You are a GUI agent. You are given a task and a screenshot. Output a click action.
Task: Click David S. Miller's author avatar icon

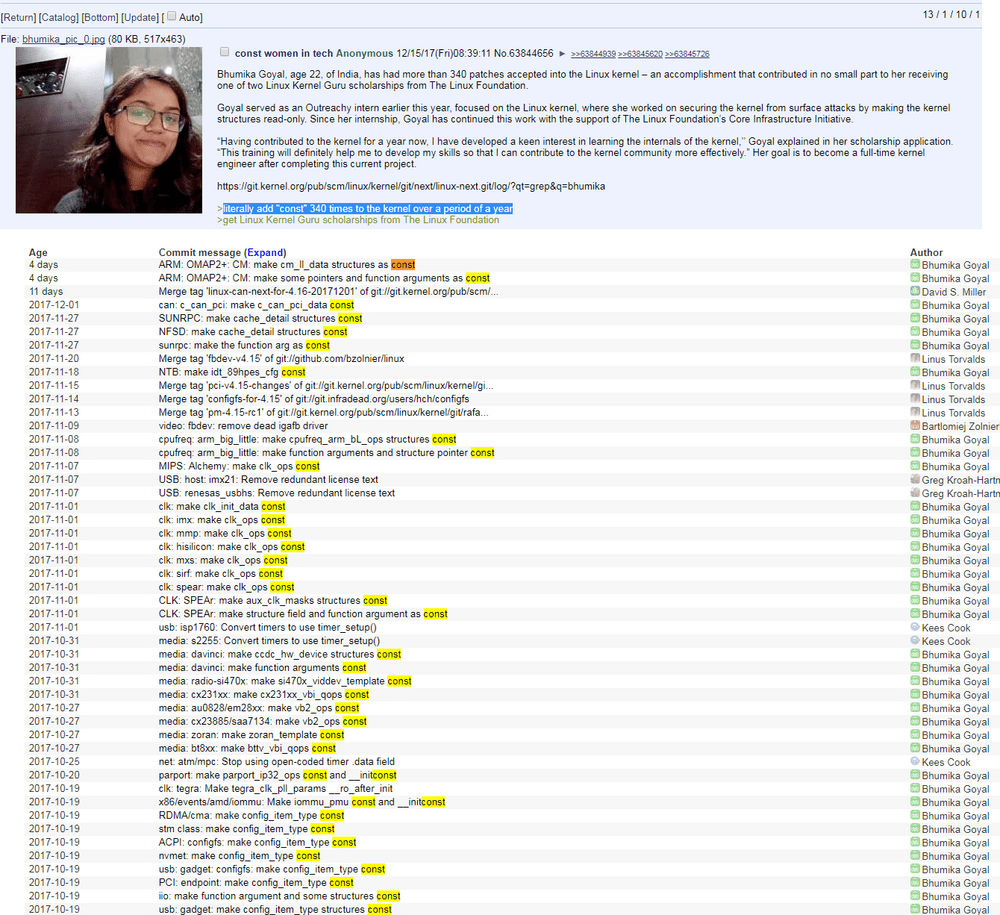point(915,291)
